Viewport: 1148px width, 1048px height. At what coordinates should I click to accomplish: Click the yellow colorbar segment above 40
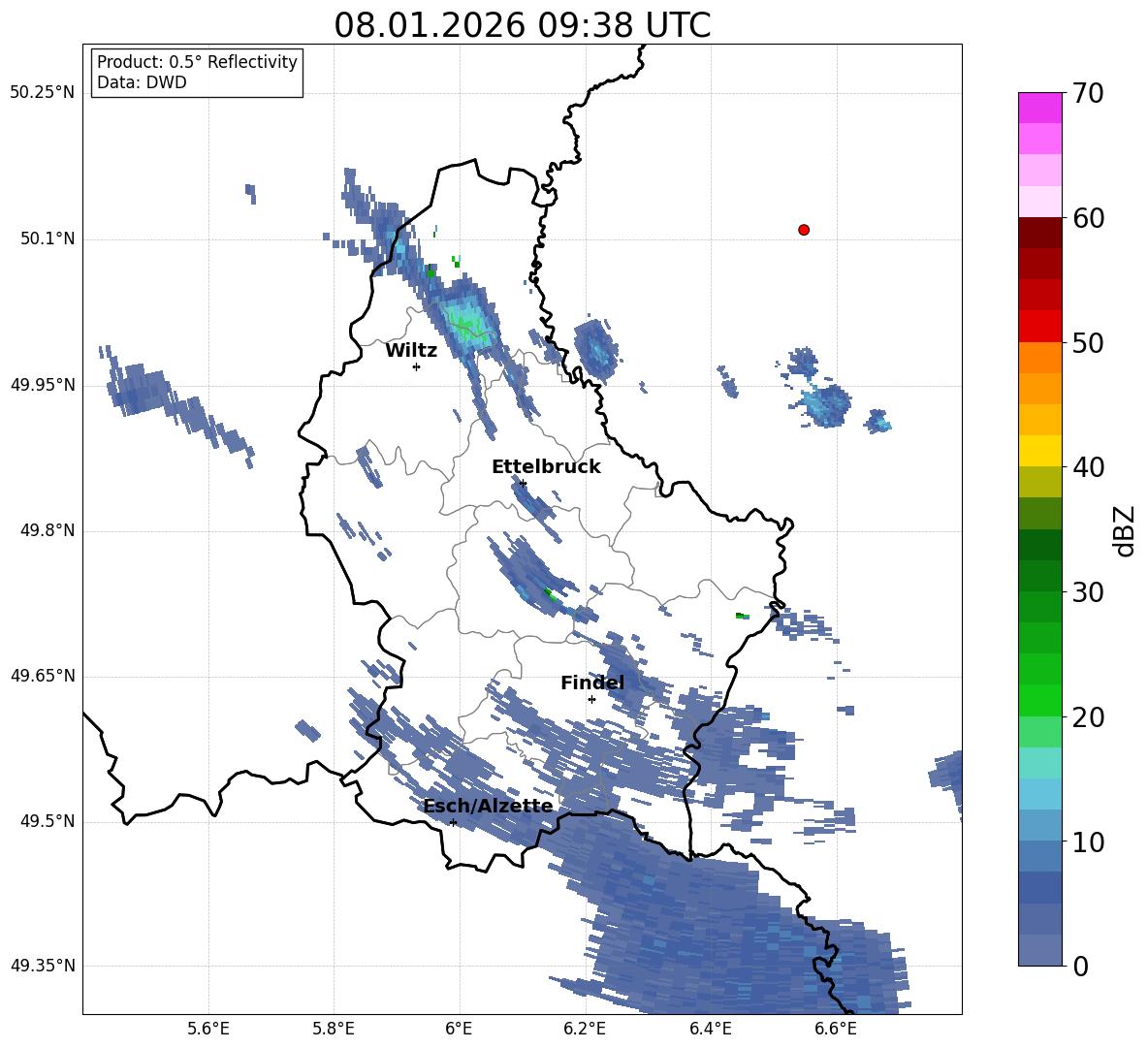coord(1039,451)
